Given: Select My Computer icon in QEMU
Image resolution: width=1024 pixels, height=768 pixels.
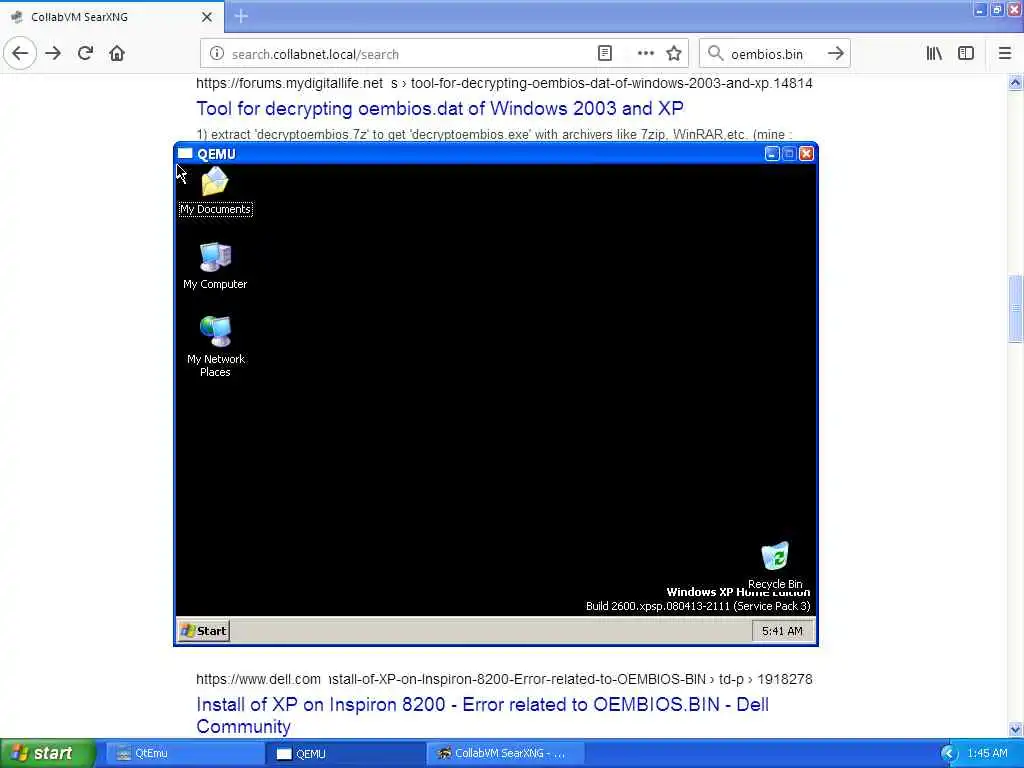Looking at the screenshot, I should pos(215,266).
